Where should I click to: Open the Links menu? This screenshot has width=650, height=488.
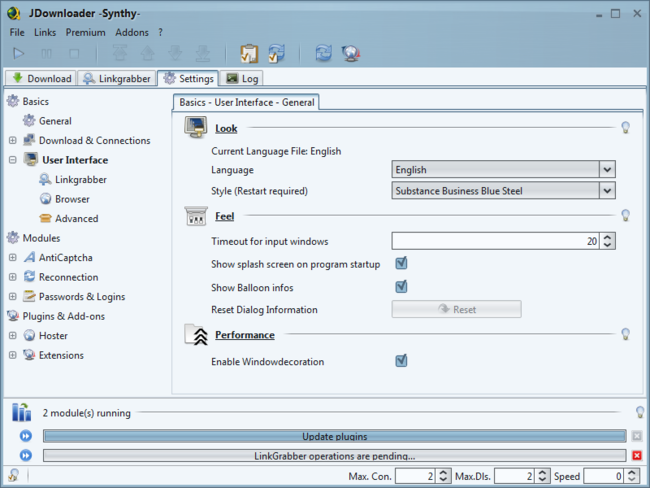click(x=45, y=32)
